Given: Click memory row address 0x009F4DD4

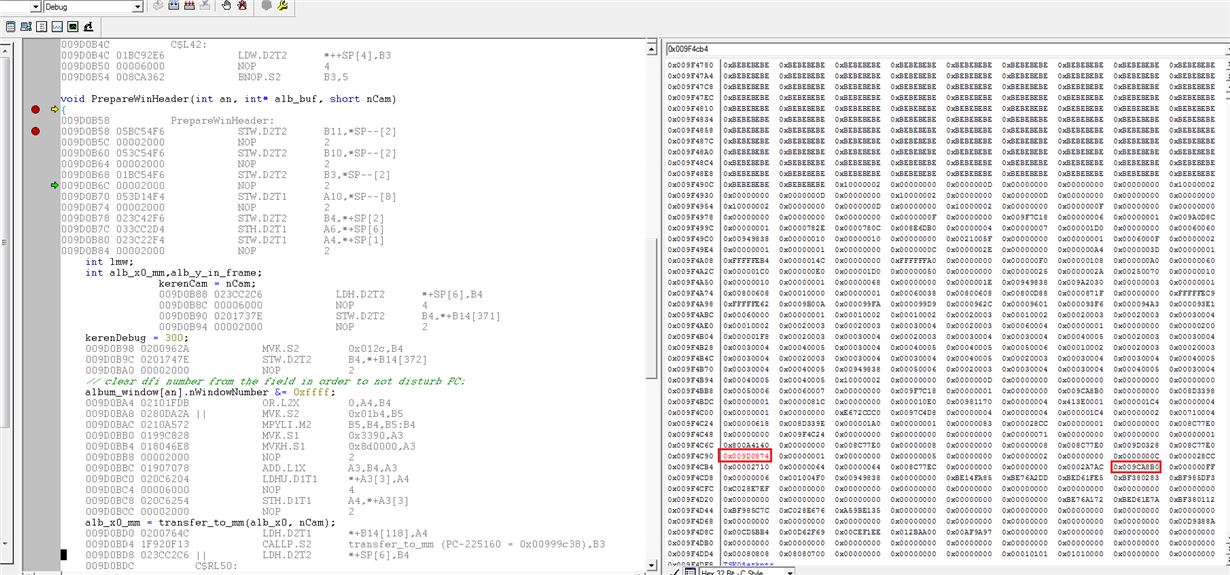Looking at the screenshot, I should 690,553.
